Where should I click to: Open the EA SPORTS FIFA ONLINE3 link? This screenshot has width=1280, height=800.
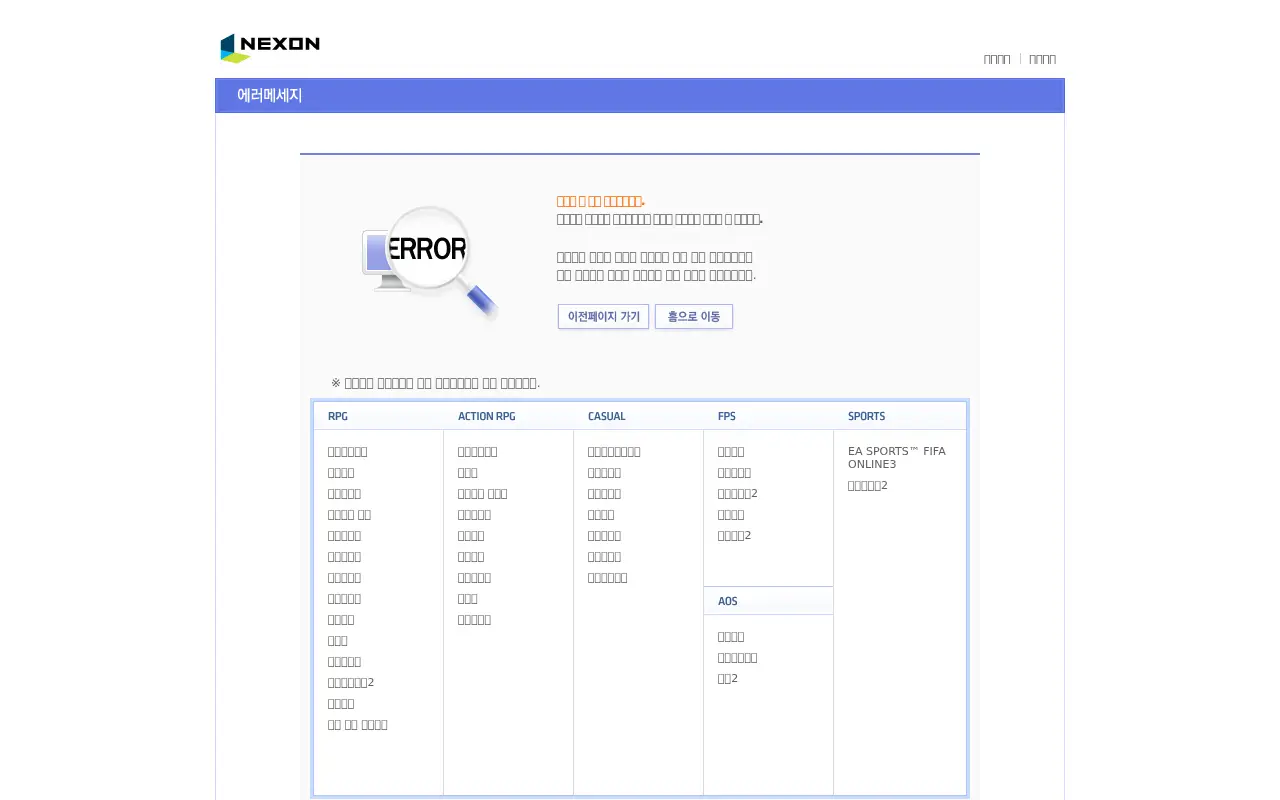click(x=897, y=457)
